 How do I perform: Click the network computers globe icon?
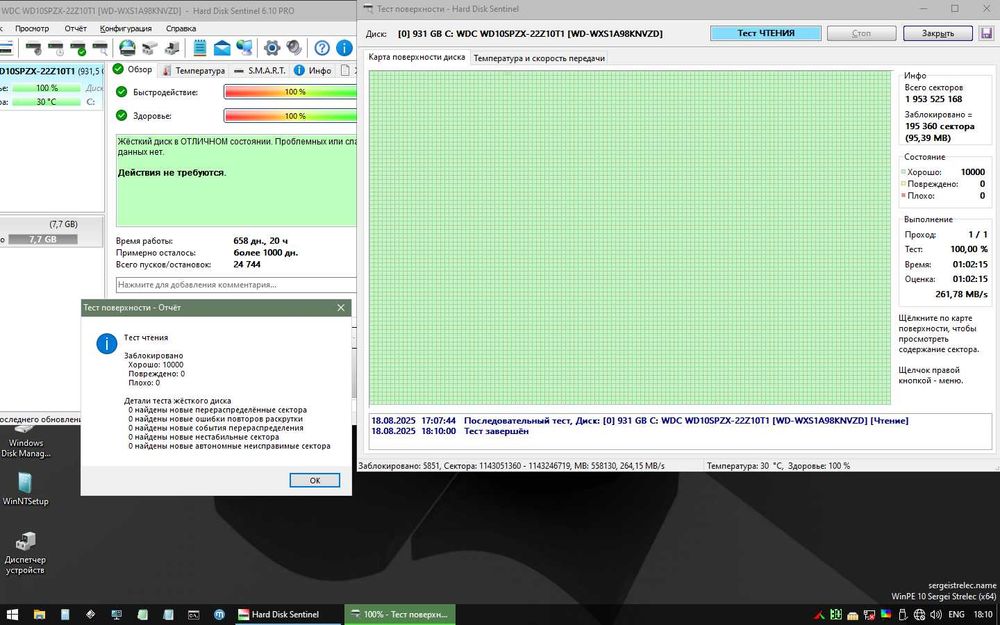[244, 48]
